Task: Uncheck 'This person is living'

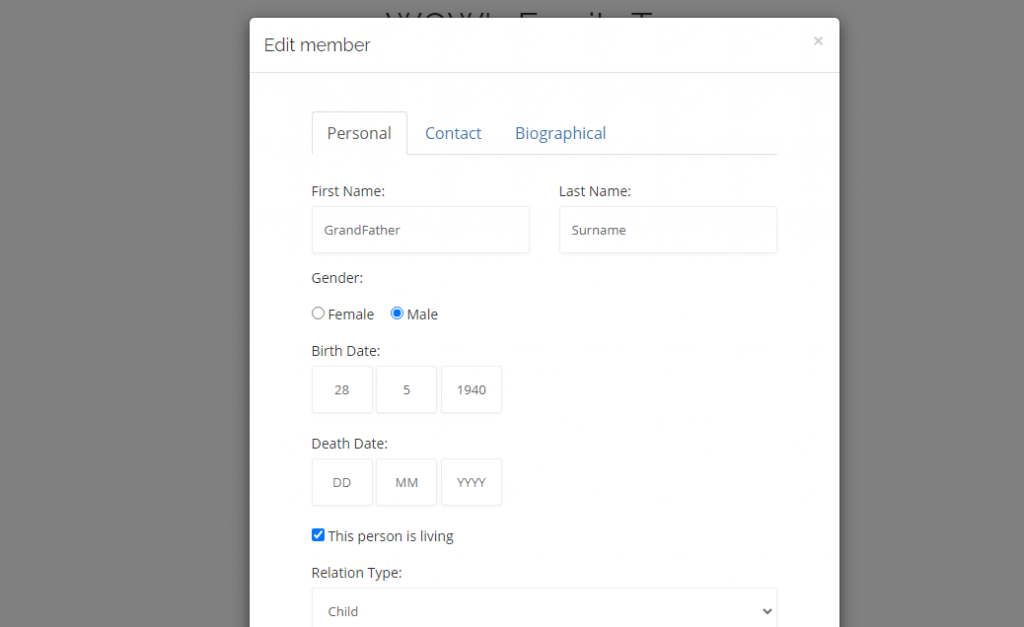Action: [x=317, y=535]
